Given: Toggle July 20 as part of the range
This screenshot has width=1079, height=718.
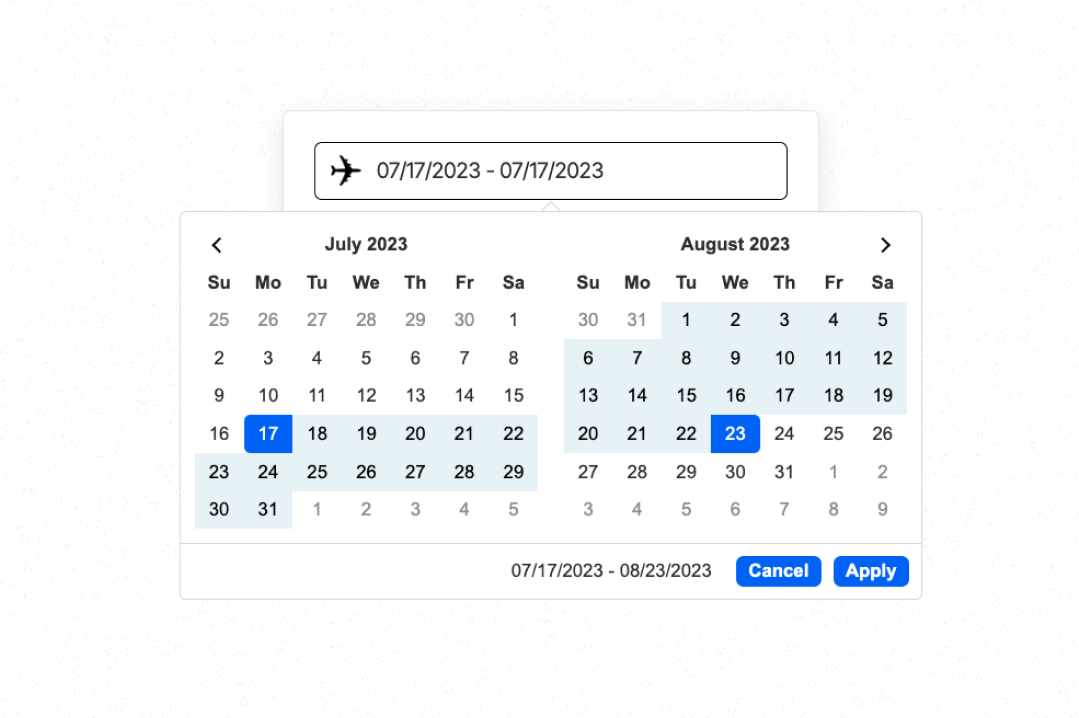Looking at the screenshot, I should 415,433.
